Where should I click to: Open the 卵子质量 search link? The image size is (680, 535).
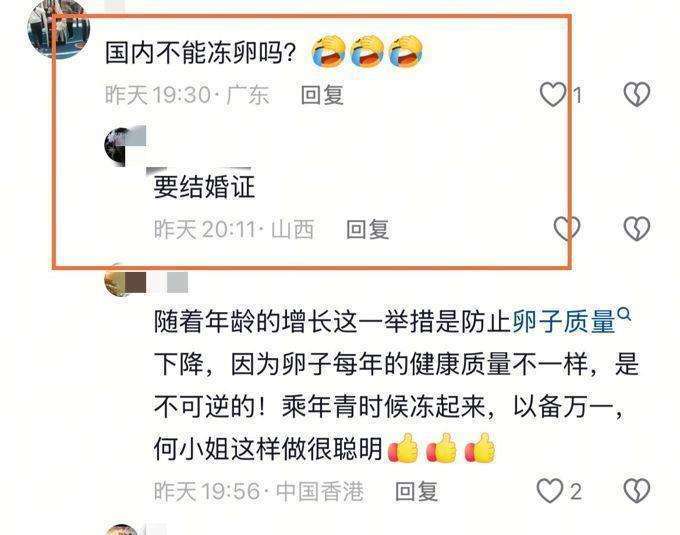564,321
